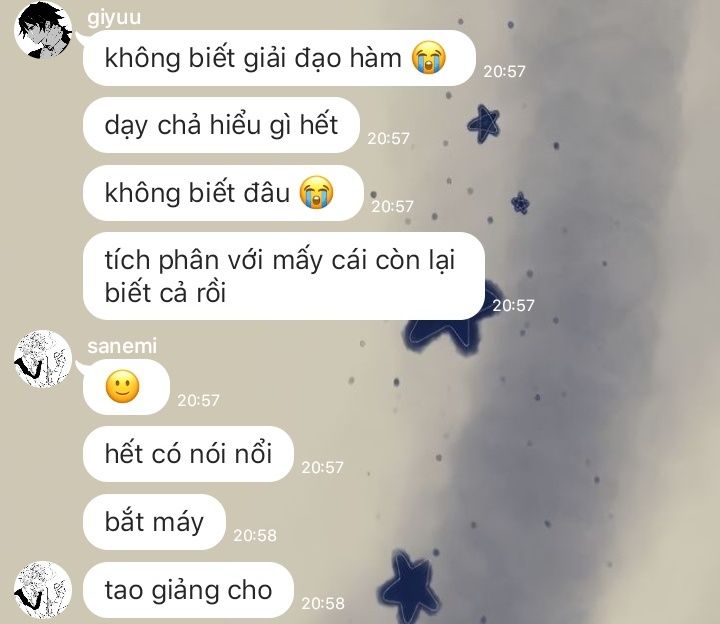Click the 20:57 timestamp beside the smiley message

click(198, 400)
